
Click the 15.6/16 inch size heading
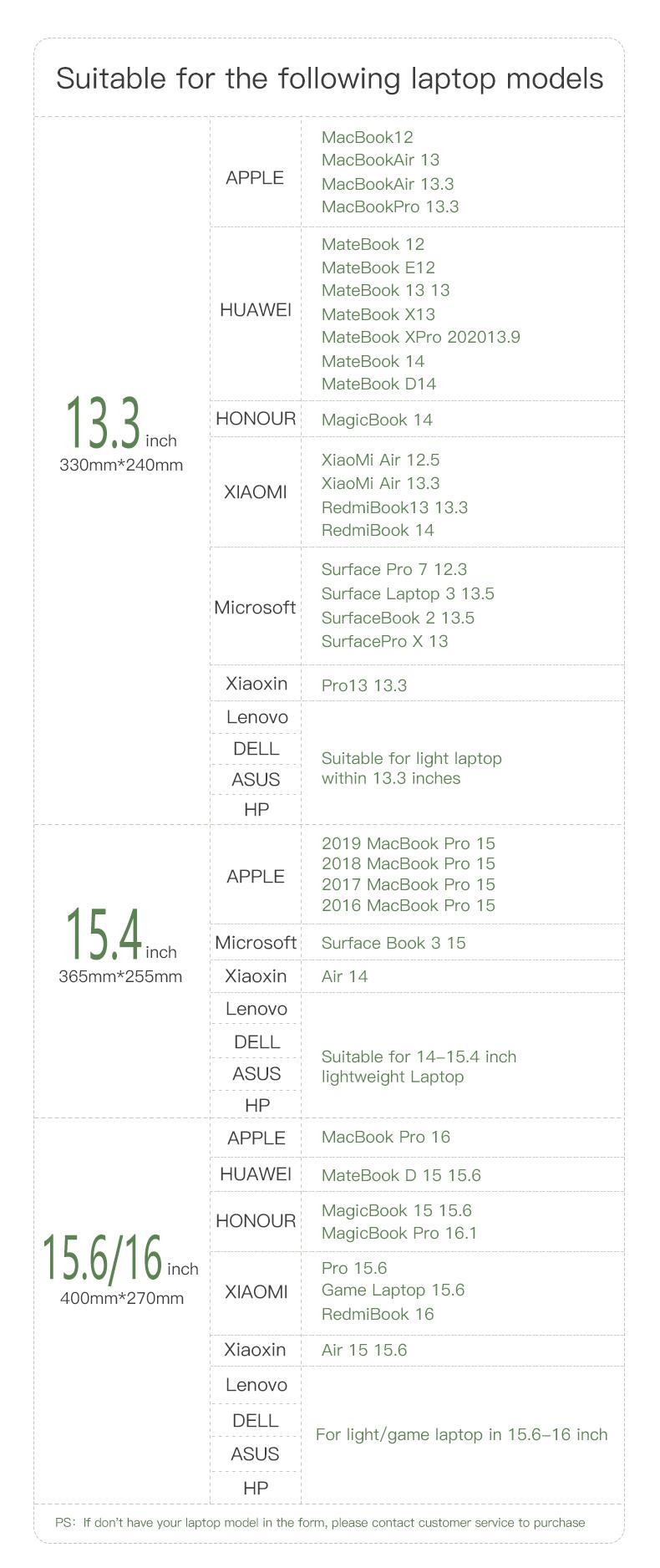click(x=121, y=1257)
